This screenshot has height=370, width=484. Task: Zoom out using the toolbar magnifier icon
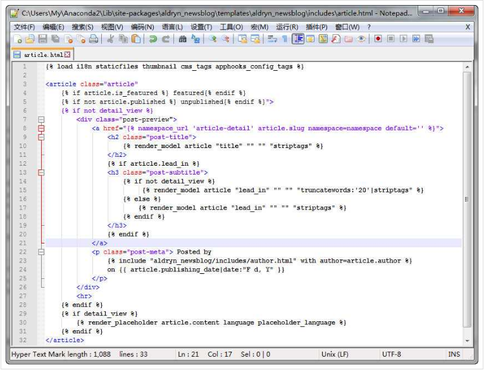tap(225, 39)
